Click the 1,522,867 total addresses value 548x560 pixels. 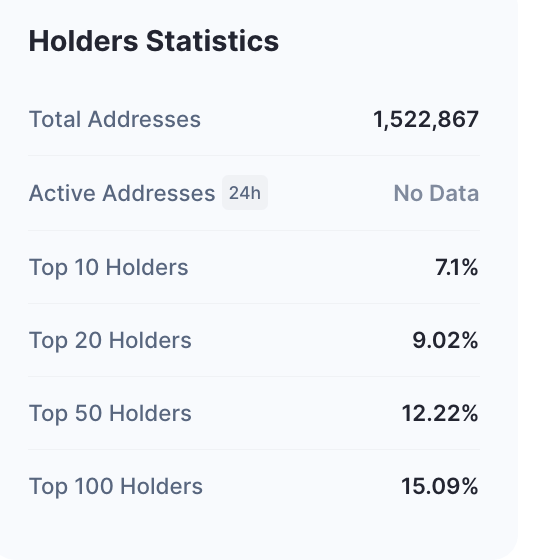point(426,119)
